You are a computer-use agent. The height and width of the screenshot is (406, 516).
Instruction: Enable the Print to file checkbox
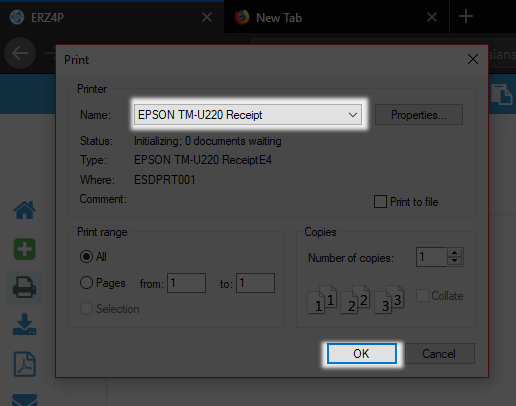pyautogui.click(x=380, y=202)
